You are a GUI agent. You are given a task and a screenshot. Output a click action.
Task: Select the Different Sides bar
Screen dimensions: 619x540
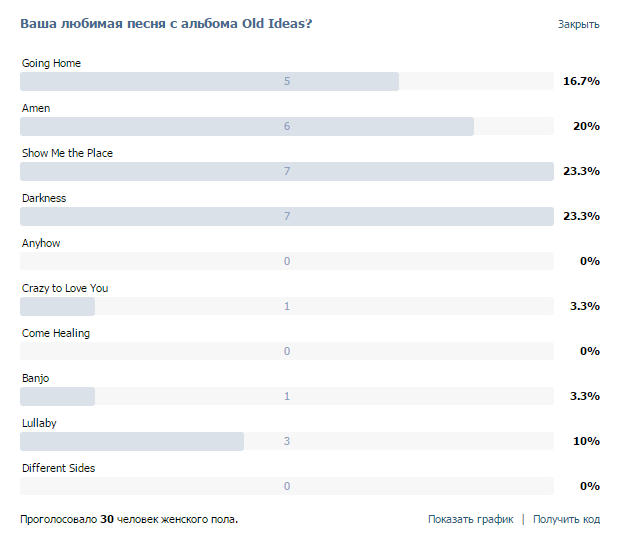tap(287, 486)
